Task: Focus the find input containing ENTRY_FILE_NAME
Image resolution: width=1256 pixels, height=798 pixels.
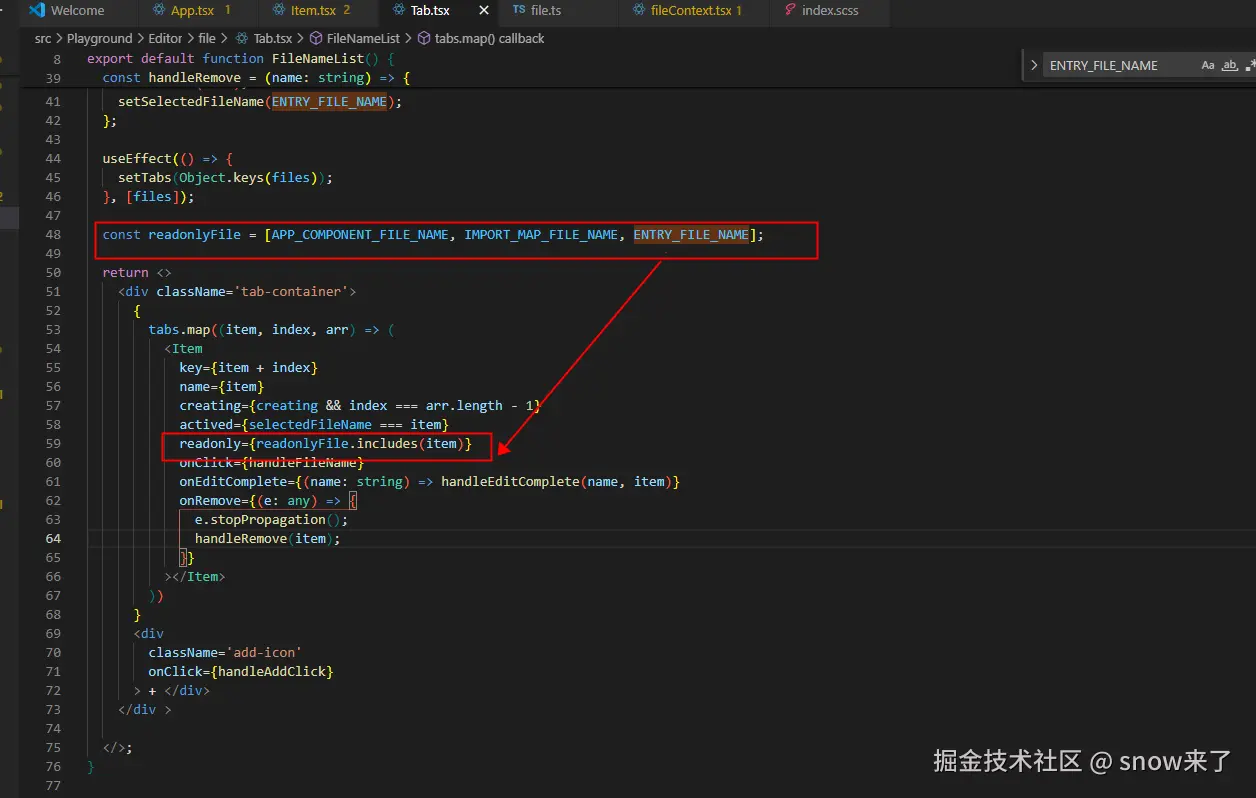Action: tap(1118, 65)
